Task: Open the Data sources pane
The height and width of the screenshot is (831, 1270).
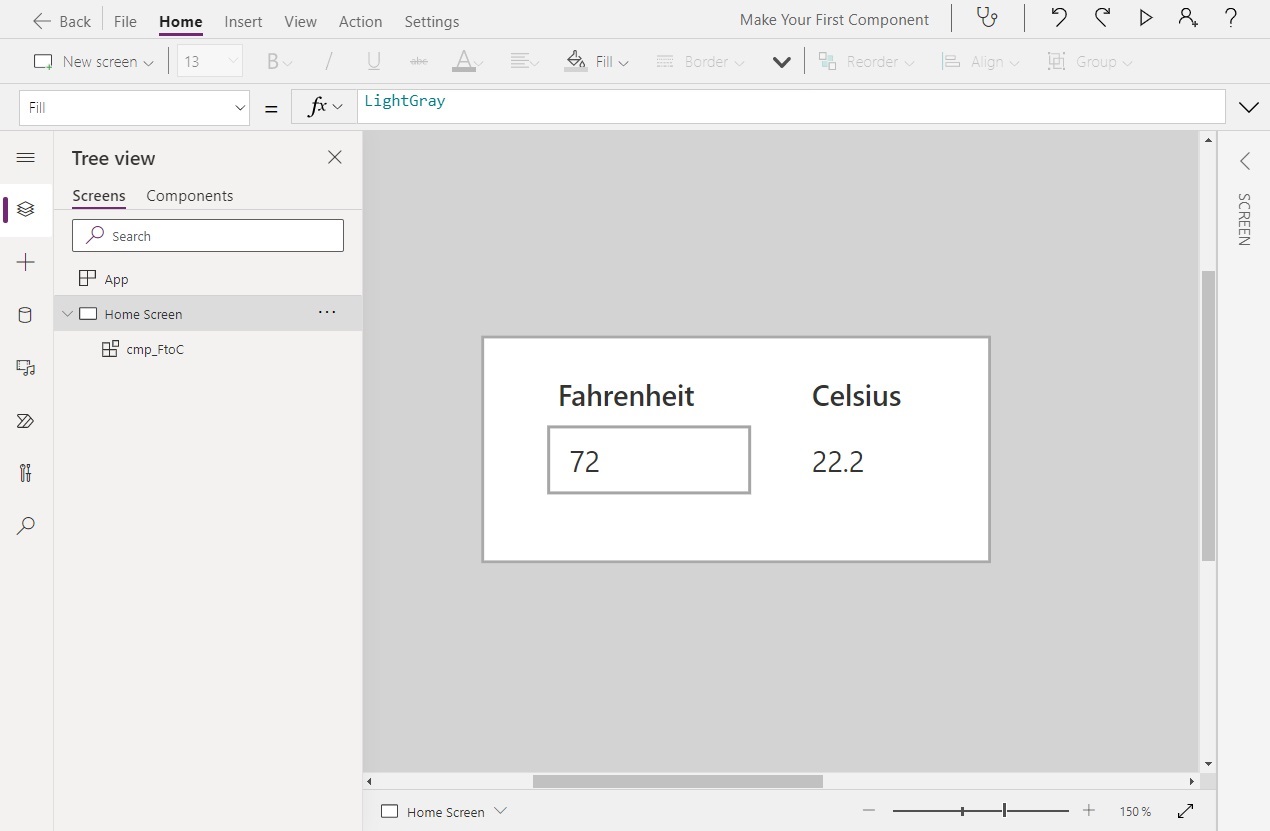Action: coord(26,314)
